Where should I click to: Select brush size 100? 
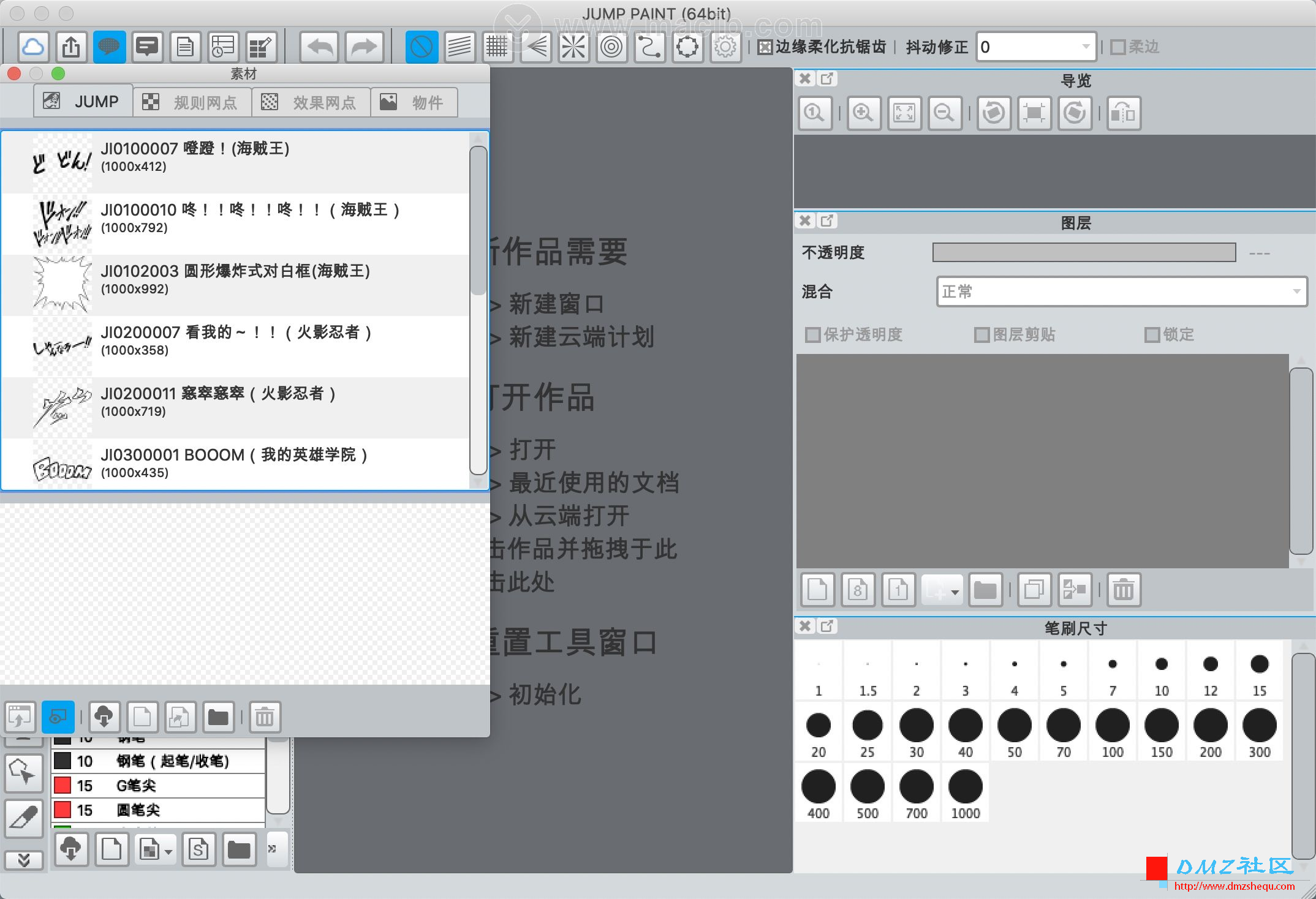(x=1113, y=732)
